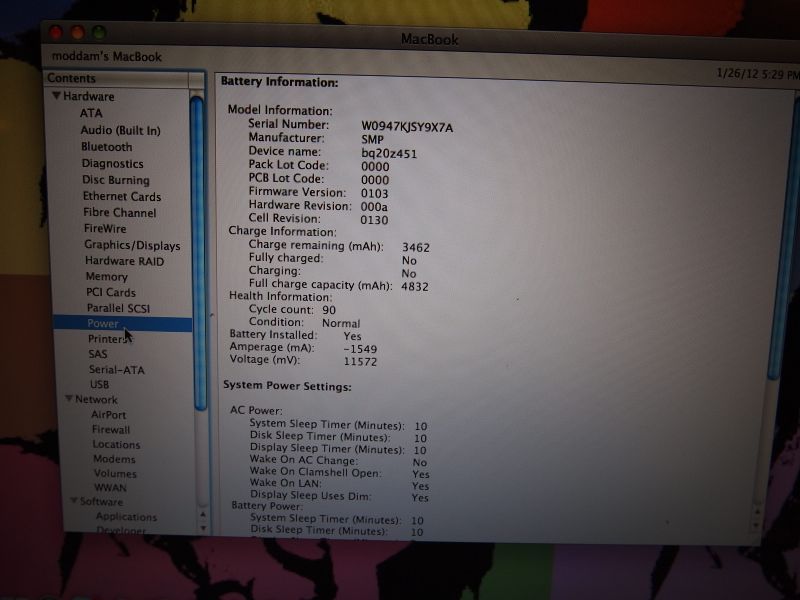Collapse the Hardware disclosure triangle
Image resolution: width=800 pixels, height=600 pixels.
point(56,96)
